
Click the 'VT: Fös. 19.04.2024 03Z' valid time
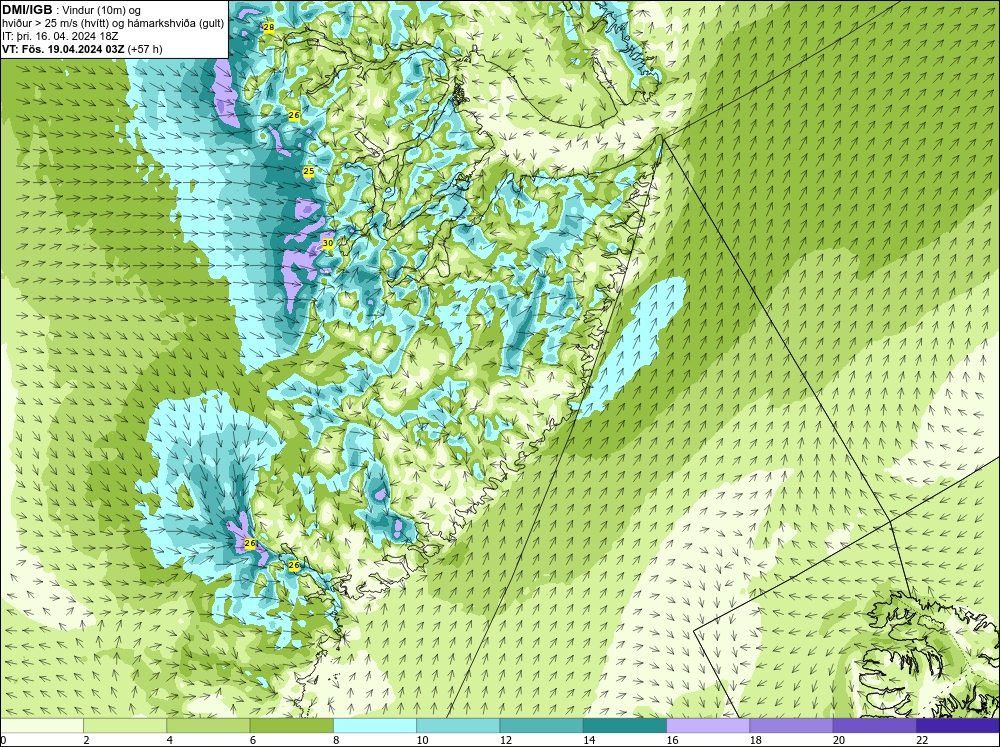[64, 49]
